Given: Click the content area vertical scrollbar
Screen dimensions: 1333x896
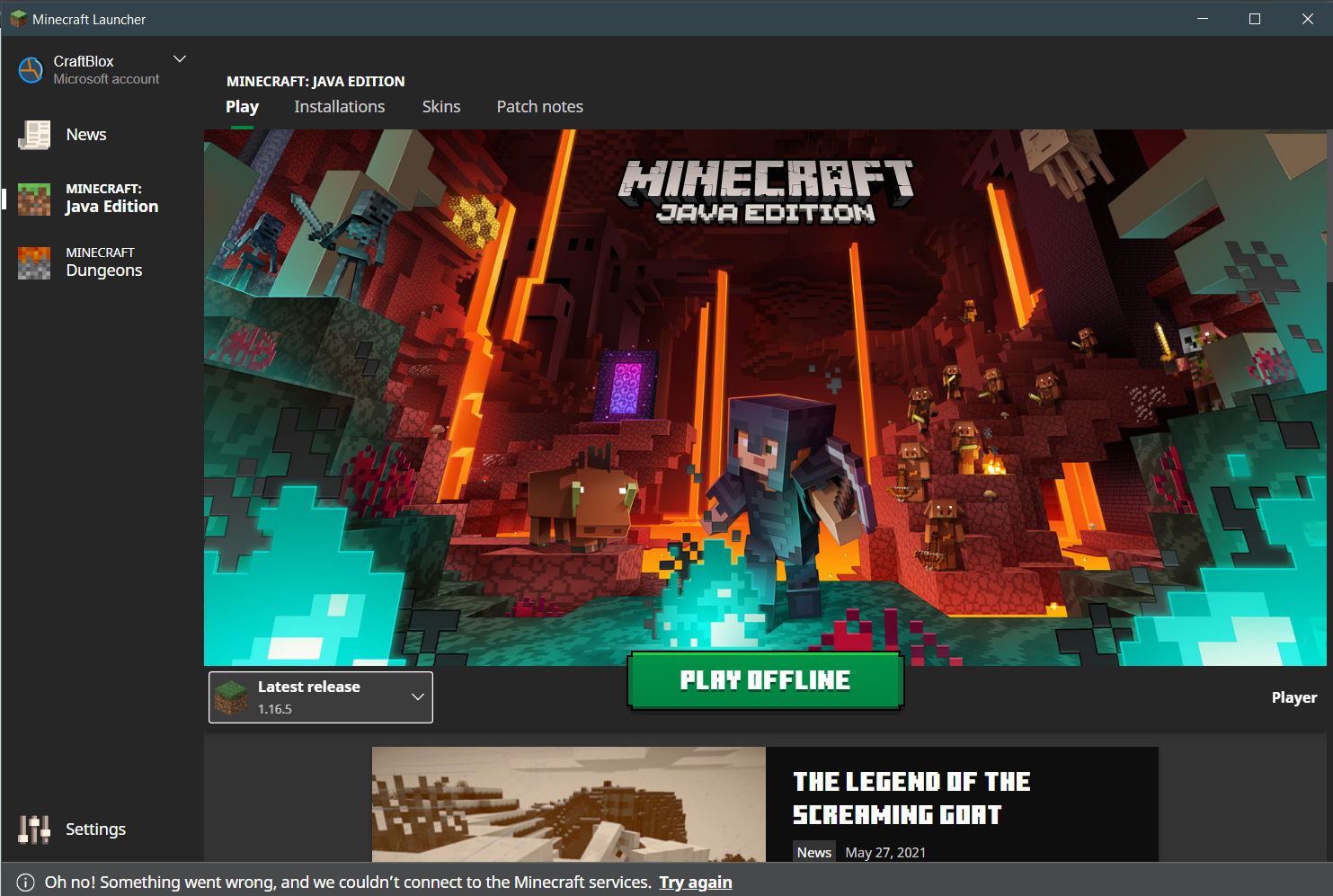Looking at the screenshot, I should point(1329,207).
